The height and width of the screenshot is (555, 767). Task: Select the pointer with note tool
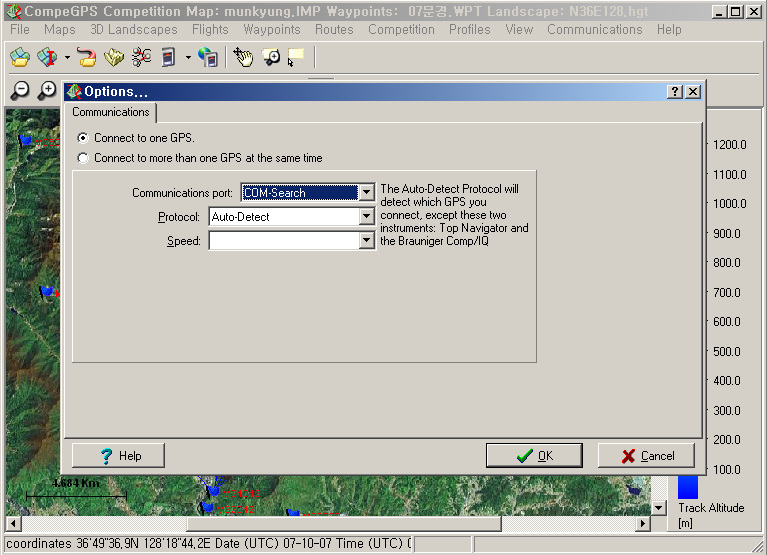pyautogui.click(x=296, y=57)
